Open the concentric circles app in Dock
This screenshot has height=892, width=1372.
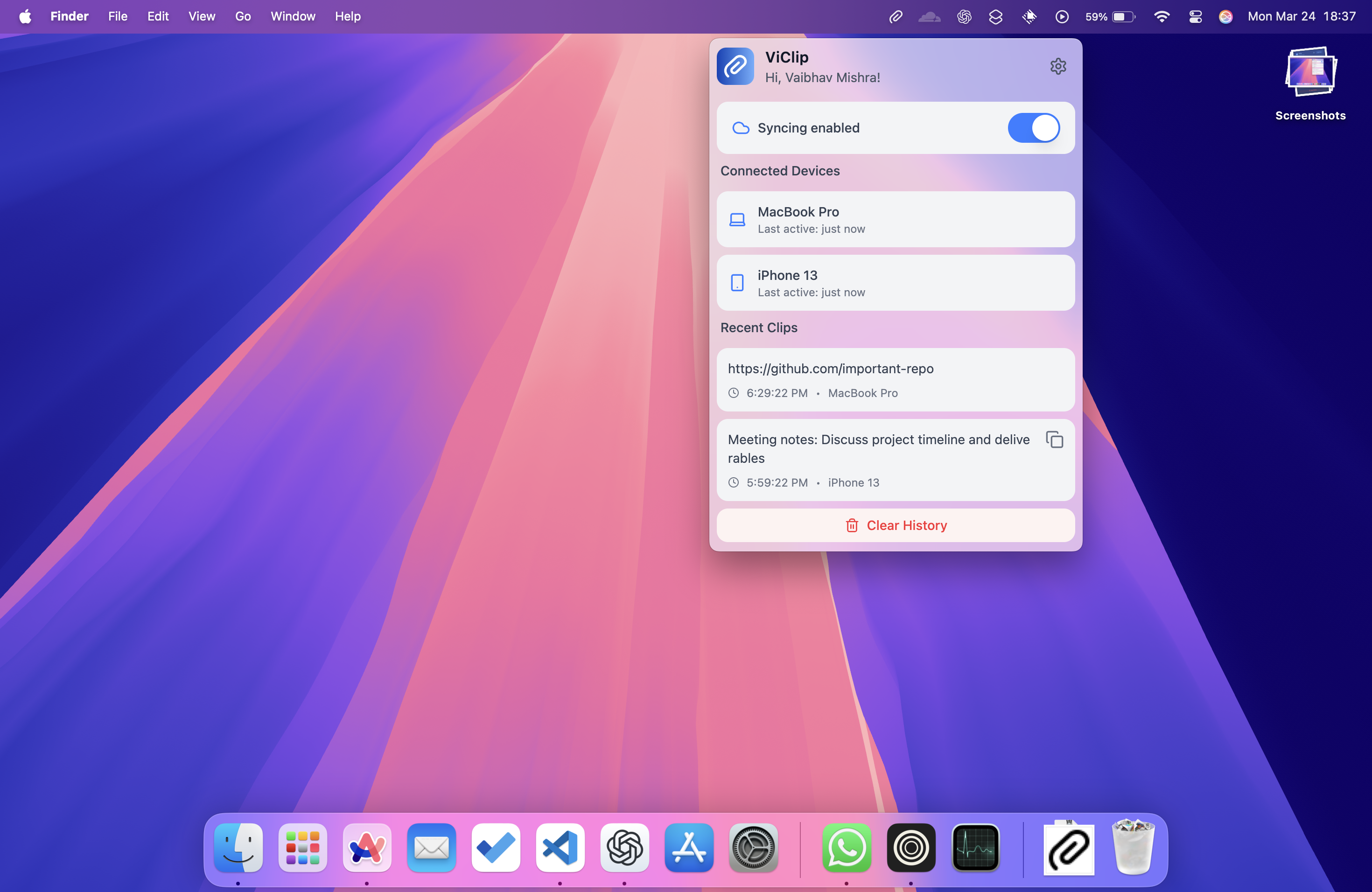coord(911,848)
